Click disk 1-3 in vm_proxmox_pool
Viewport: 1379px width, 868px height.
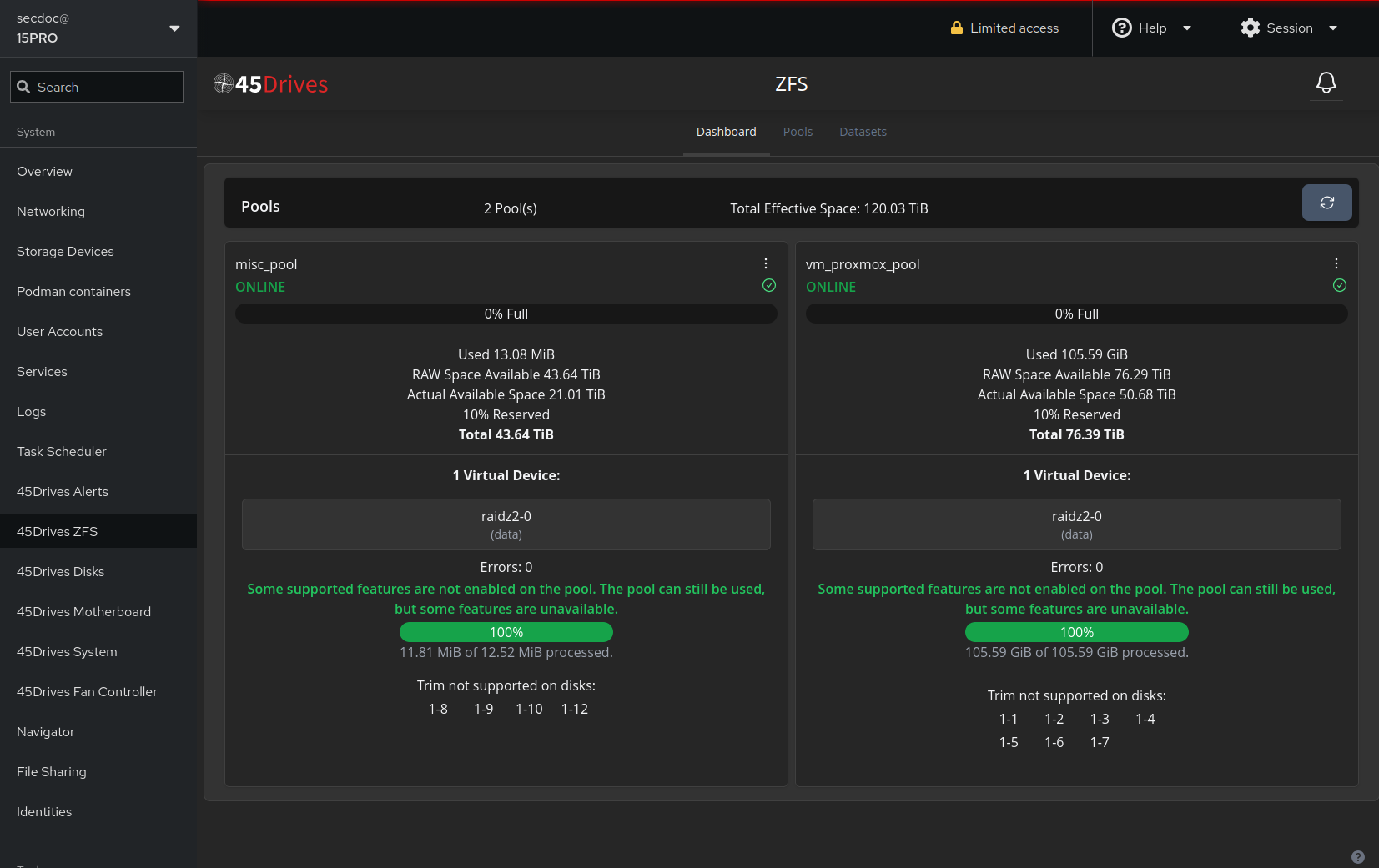click(1100, 719)
